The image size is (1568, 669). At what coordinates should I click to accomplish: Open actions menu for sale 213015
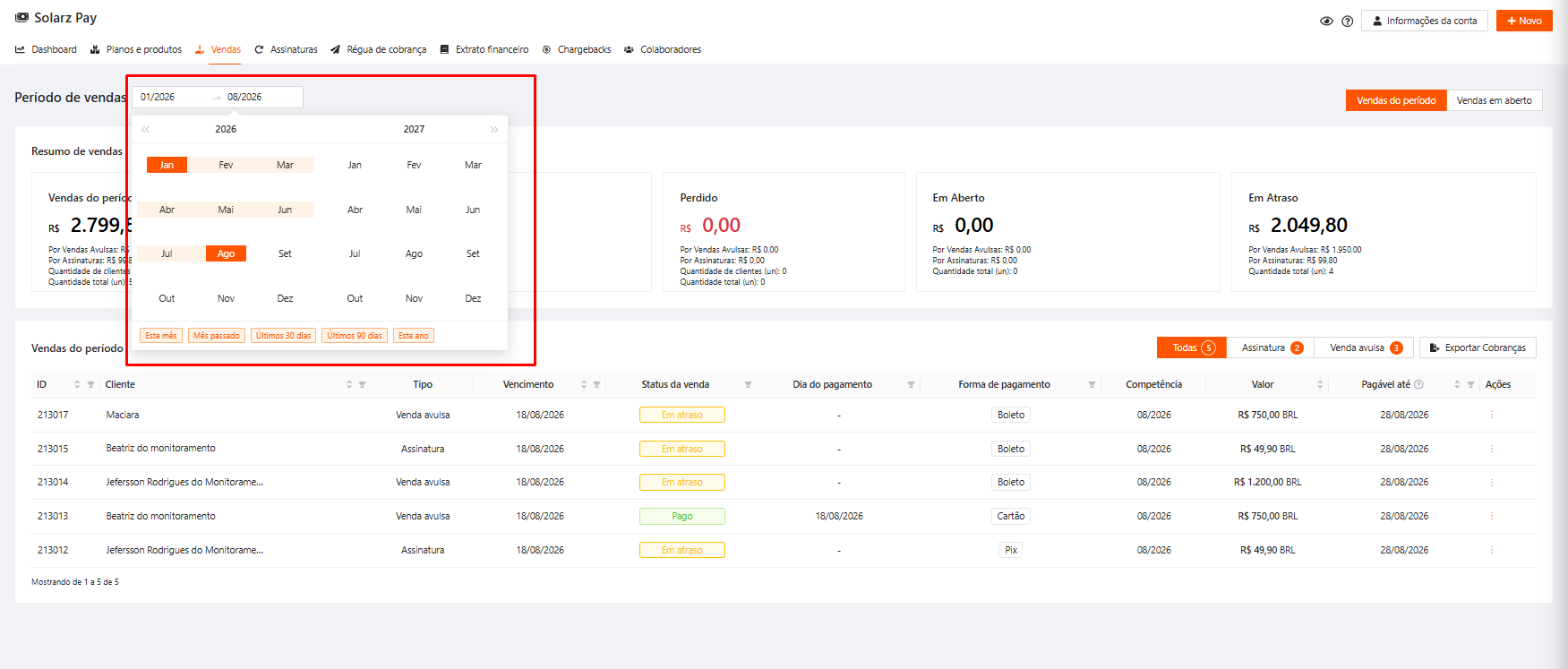click(x=1492, y=449)
